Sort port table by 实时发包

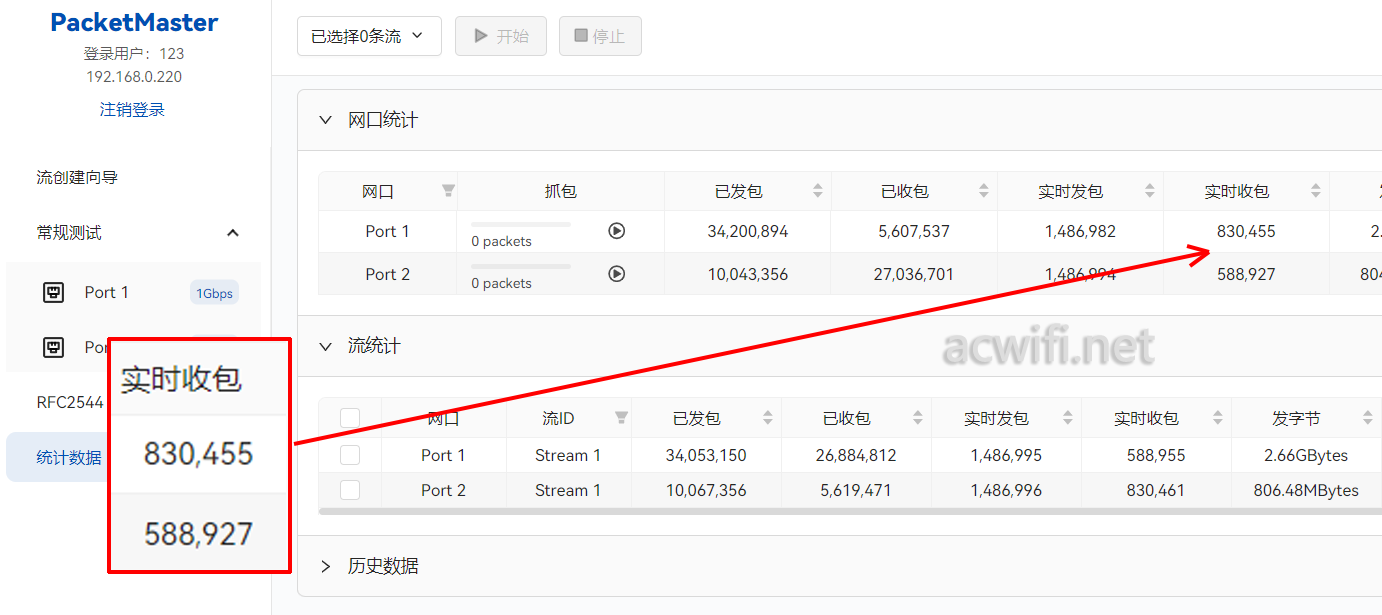(x=1150, y=191)
